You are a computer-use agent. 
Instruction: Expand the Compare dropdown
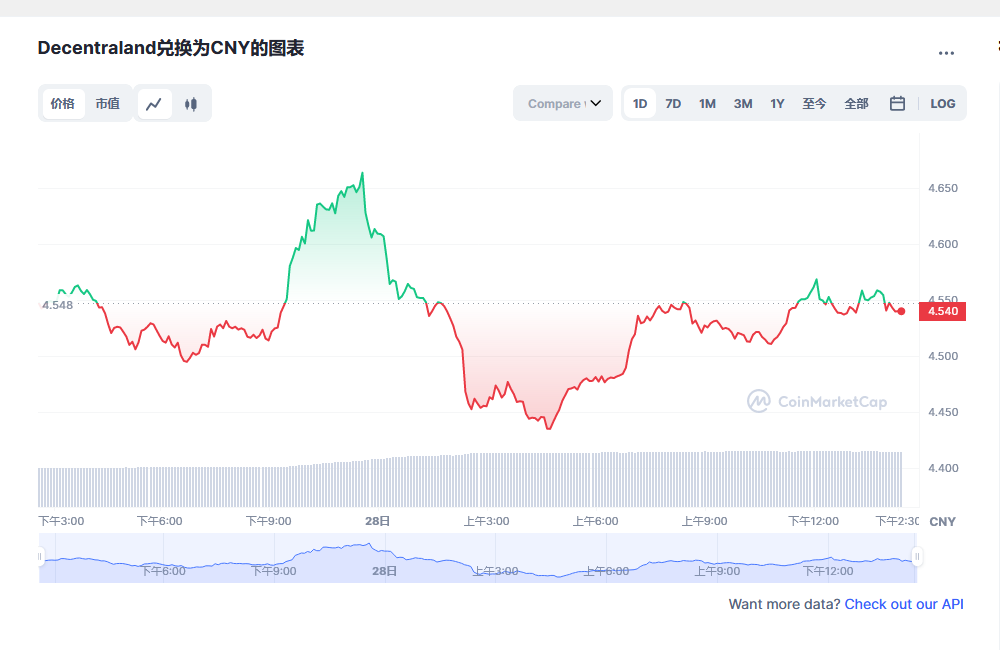coord(563,103)
